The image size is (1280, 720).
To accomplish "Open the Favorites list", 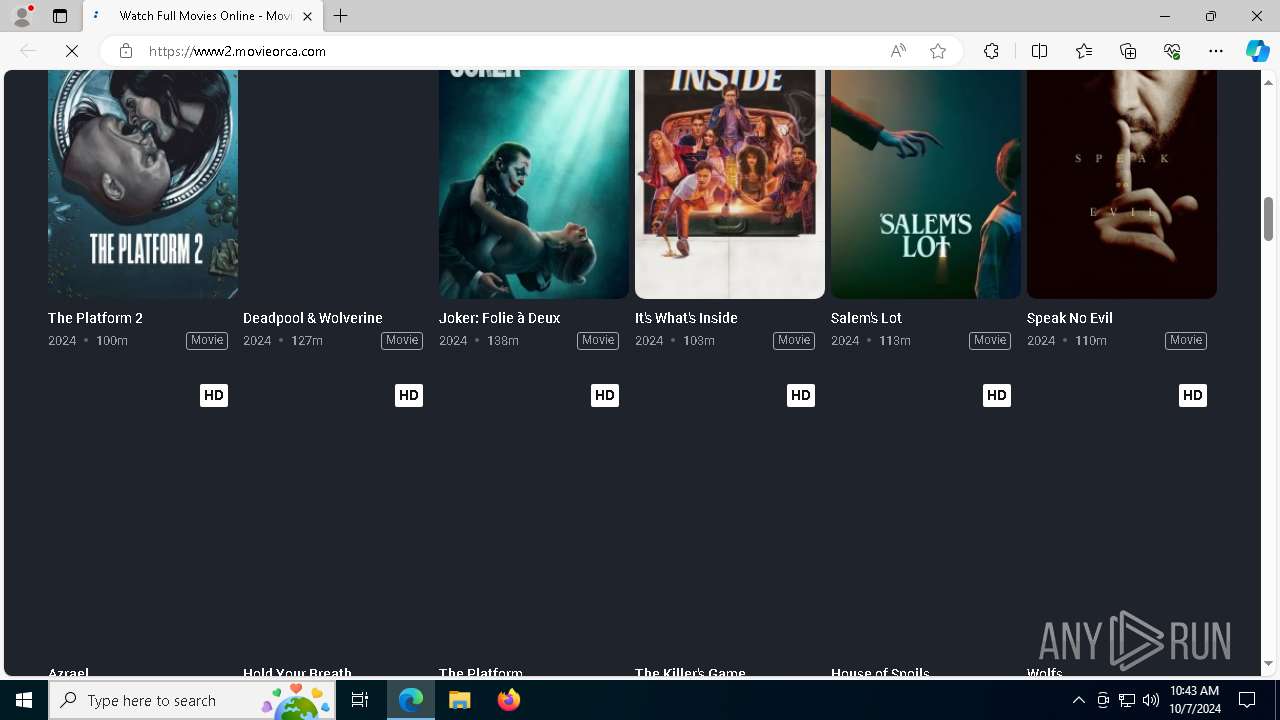I will click(1084, 51).
